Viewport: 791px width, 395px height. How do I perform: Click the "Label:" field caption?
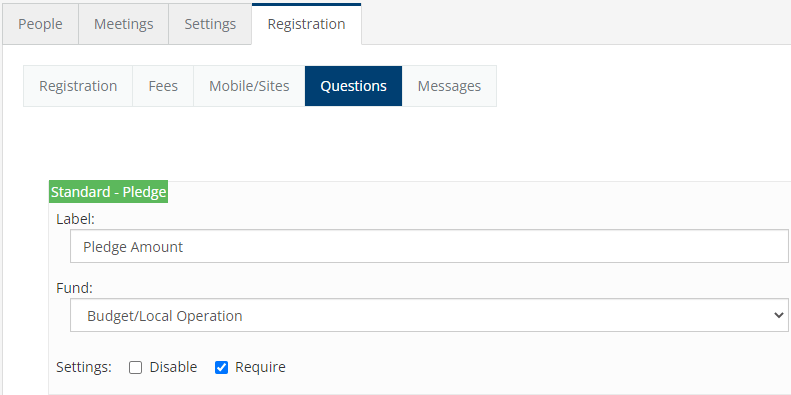[76, 219]
